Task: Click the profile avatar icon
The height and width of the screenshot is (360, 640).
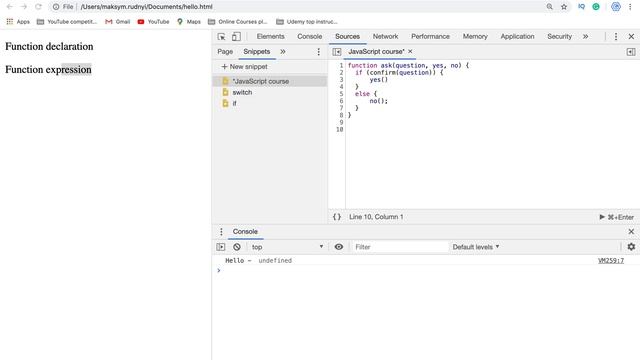Action: pos(616,7)
